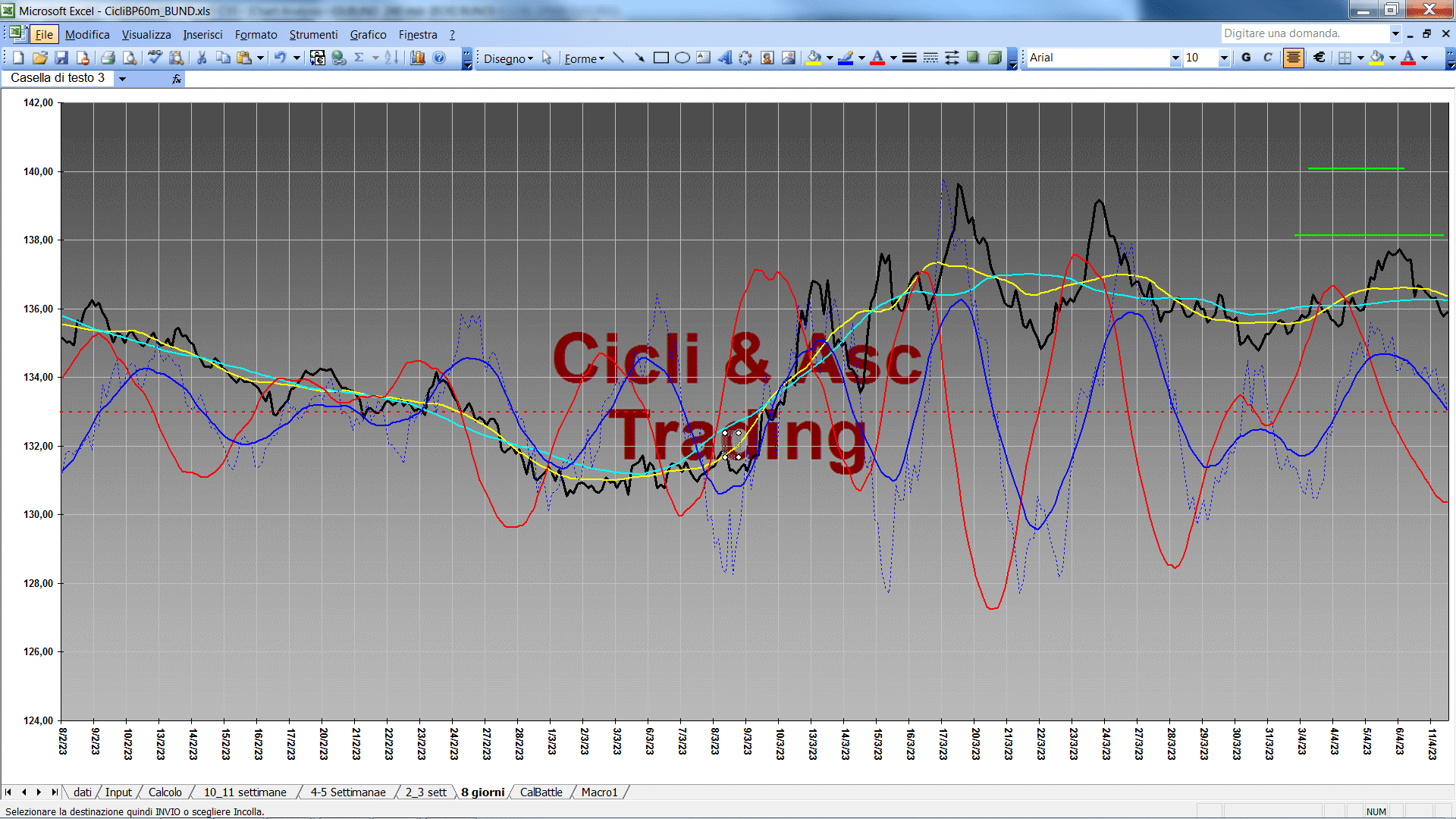Switch to the CalBattle sheet tab
1456x819 pixels.
(x=541, y=792)
